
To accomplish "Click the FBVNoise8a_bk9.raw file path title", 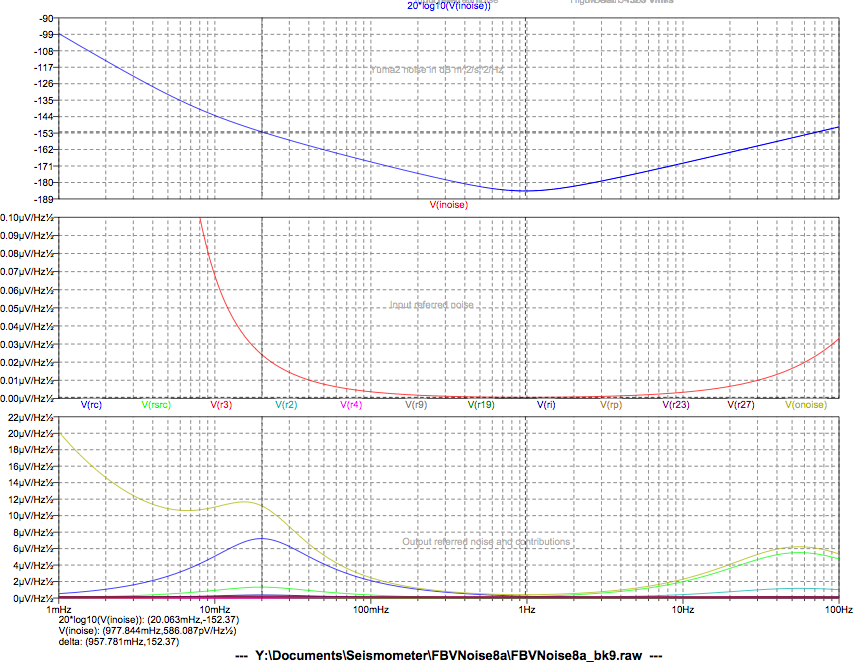I will 448,655.
